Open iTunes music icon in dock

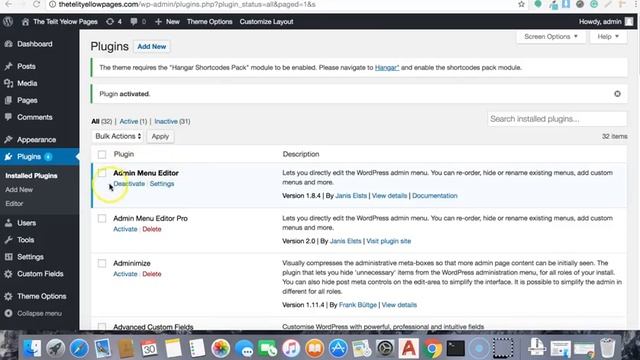(291, 348)
